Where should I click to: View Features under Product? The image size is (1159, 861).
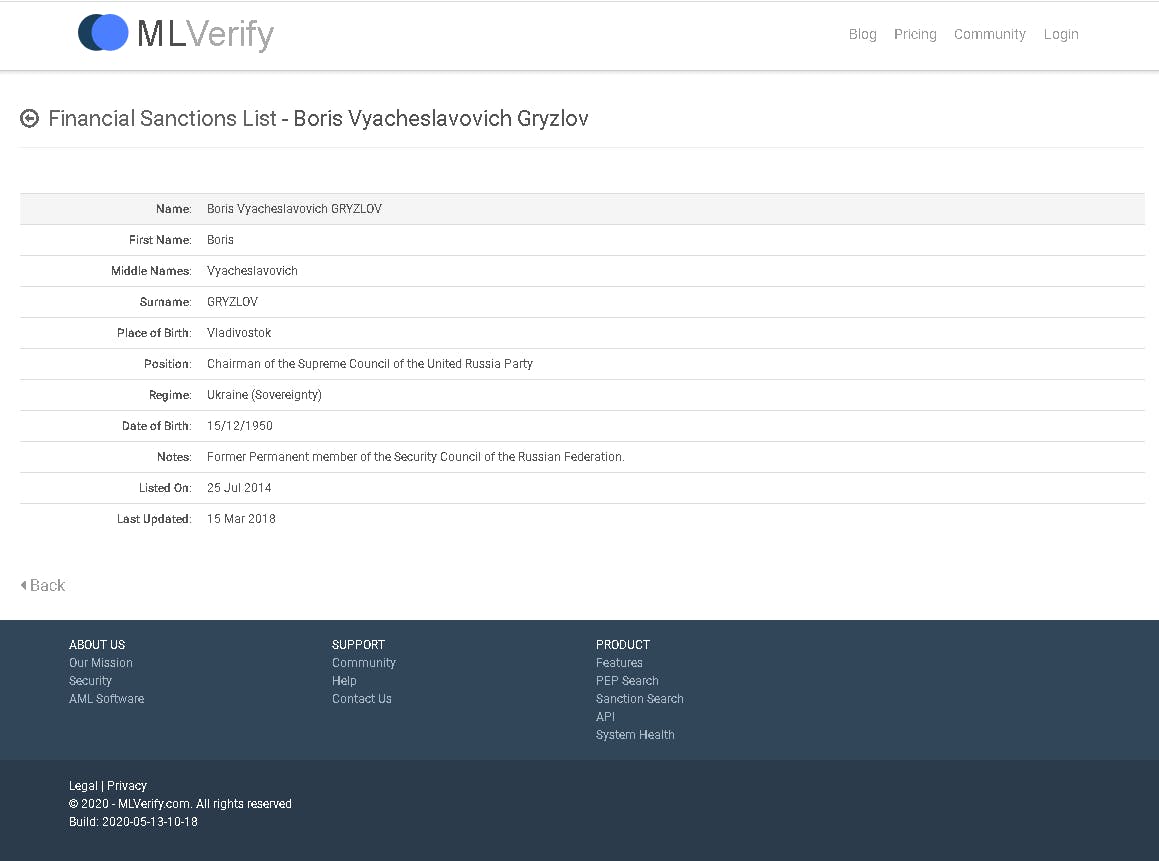pos(619,663)
